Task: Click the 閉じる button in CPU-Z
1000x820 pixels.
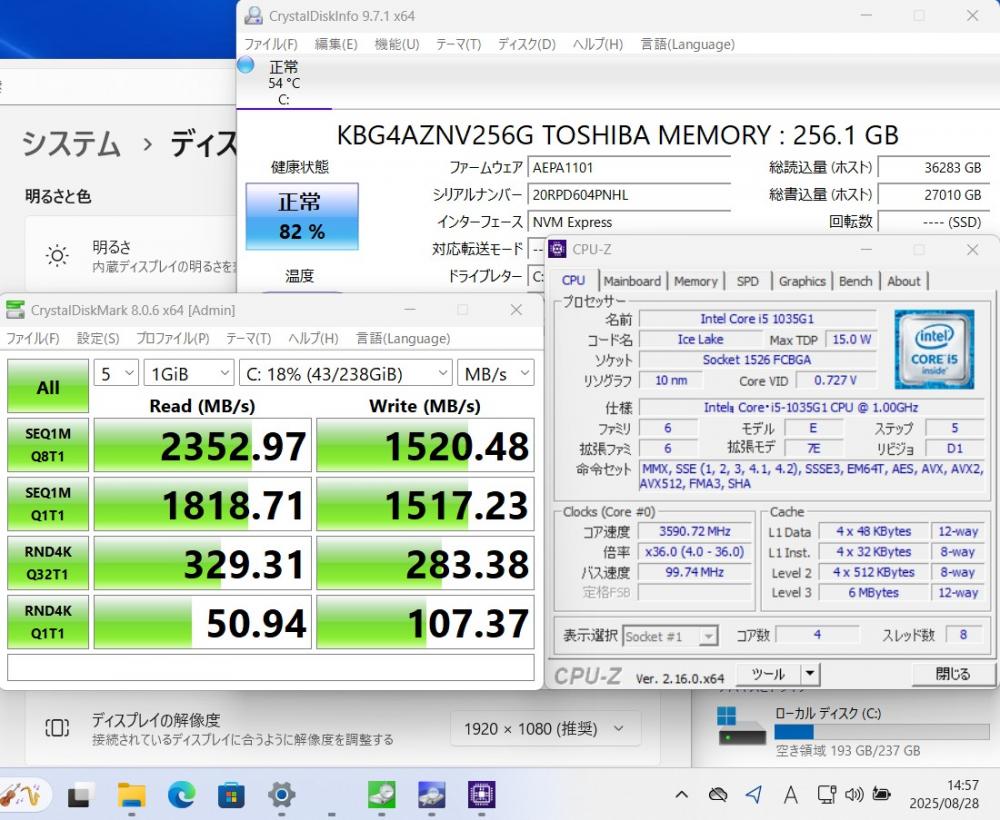Action: (953, 674)
